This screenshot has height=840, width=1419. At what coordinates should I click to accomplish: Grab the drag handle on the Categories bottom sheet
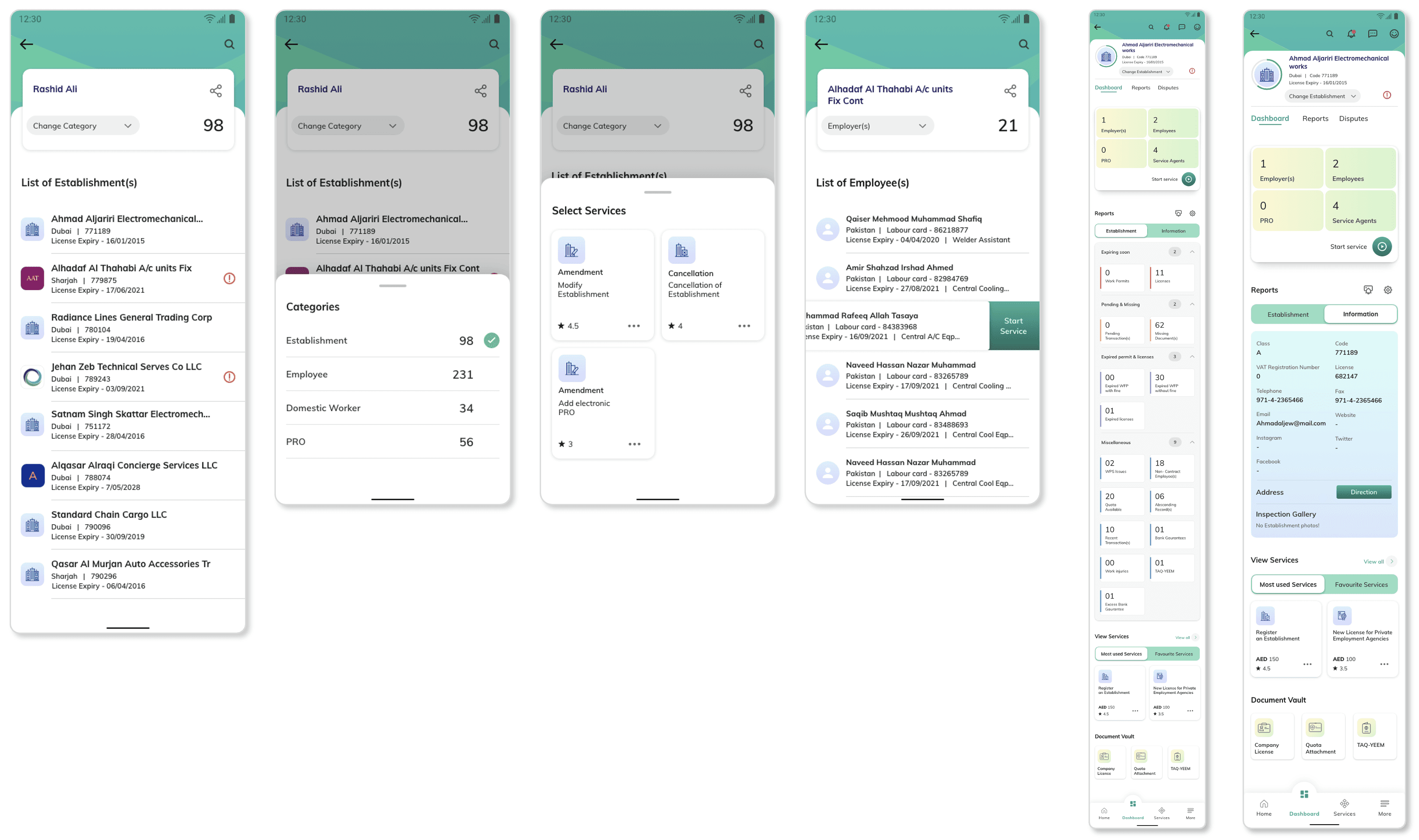[x=393, y=286]
